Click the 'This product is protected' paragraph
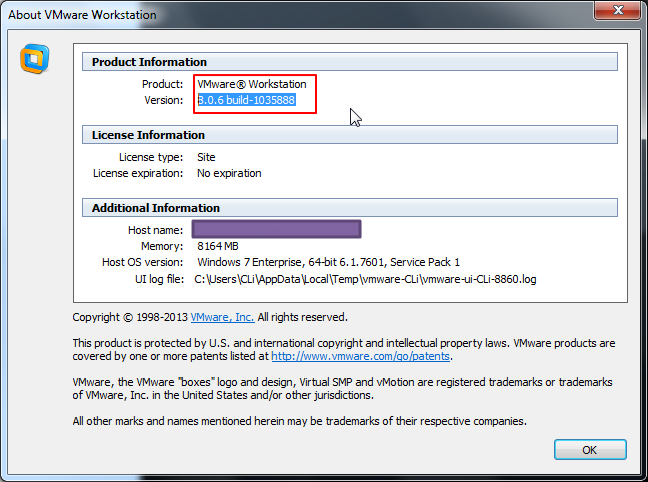648x482 pixels. 344,349
